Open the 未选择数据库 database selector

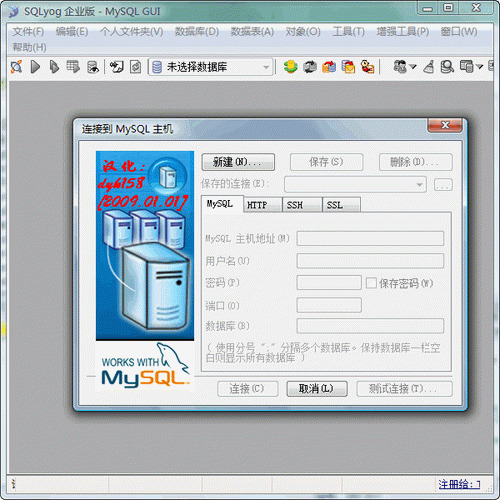[x=211, y=67]
